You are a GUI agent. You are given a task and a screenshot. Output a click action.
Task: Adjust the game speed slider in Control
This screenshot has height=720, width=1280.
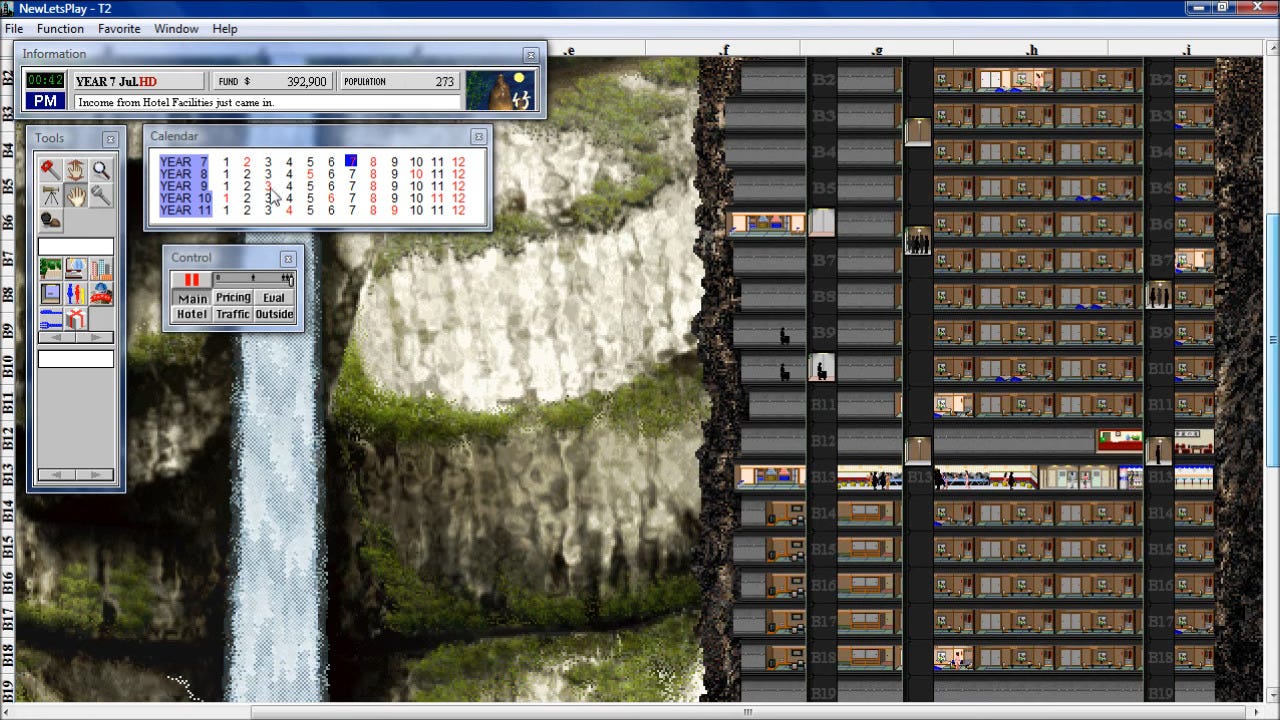[254, 279]
